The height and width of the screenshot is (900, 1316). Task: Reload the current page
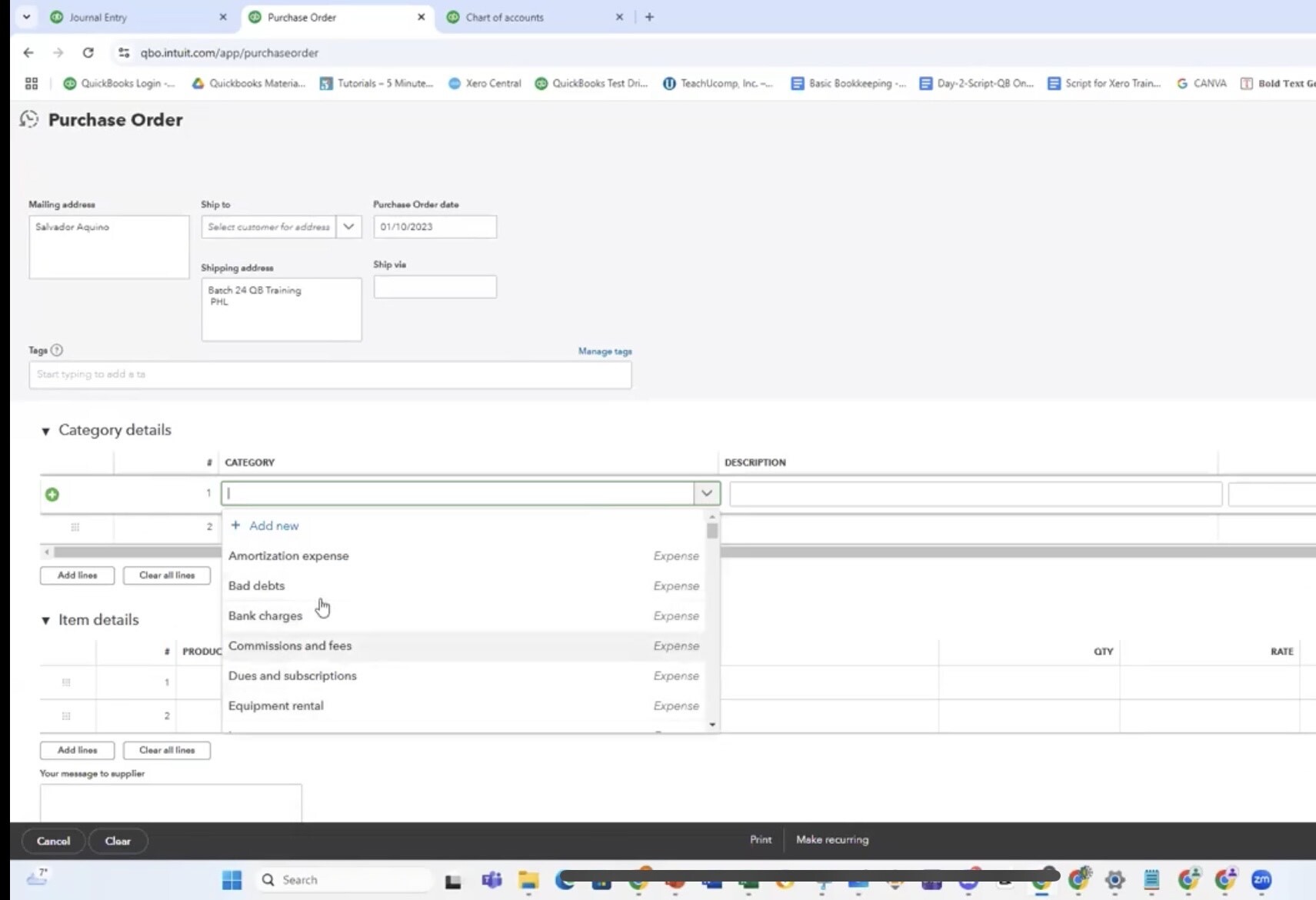[x=88, y=52]
